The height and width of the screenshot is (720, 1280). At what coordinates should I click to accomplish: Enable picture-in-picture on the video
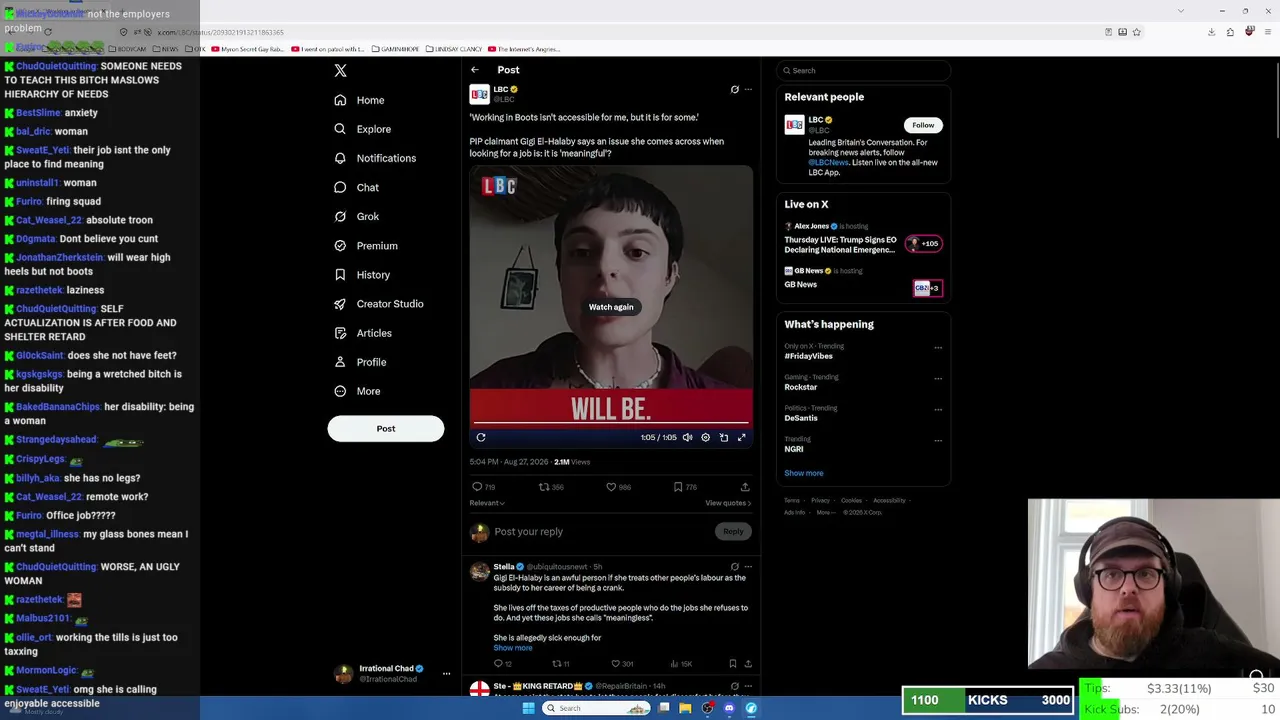(724, 437)
